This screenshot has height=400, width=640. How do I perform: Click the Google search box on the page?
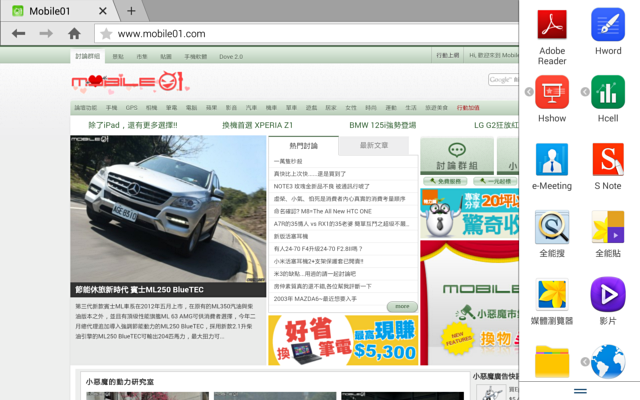click(503, 80)
